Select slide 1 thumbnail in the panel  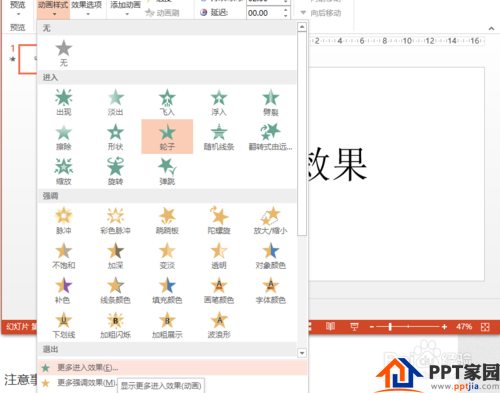pos(28,59)
